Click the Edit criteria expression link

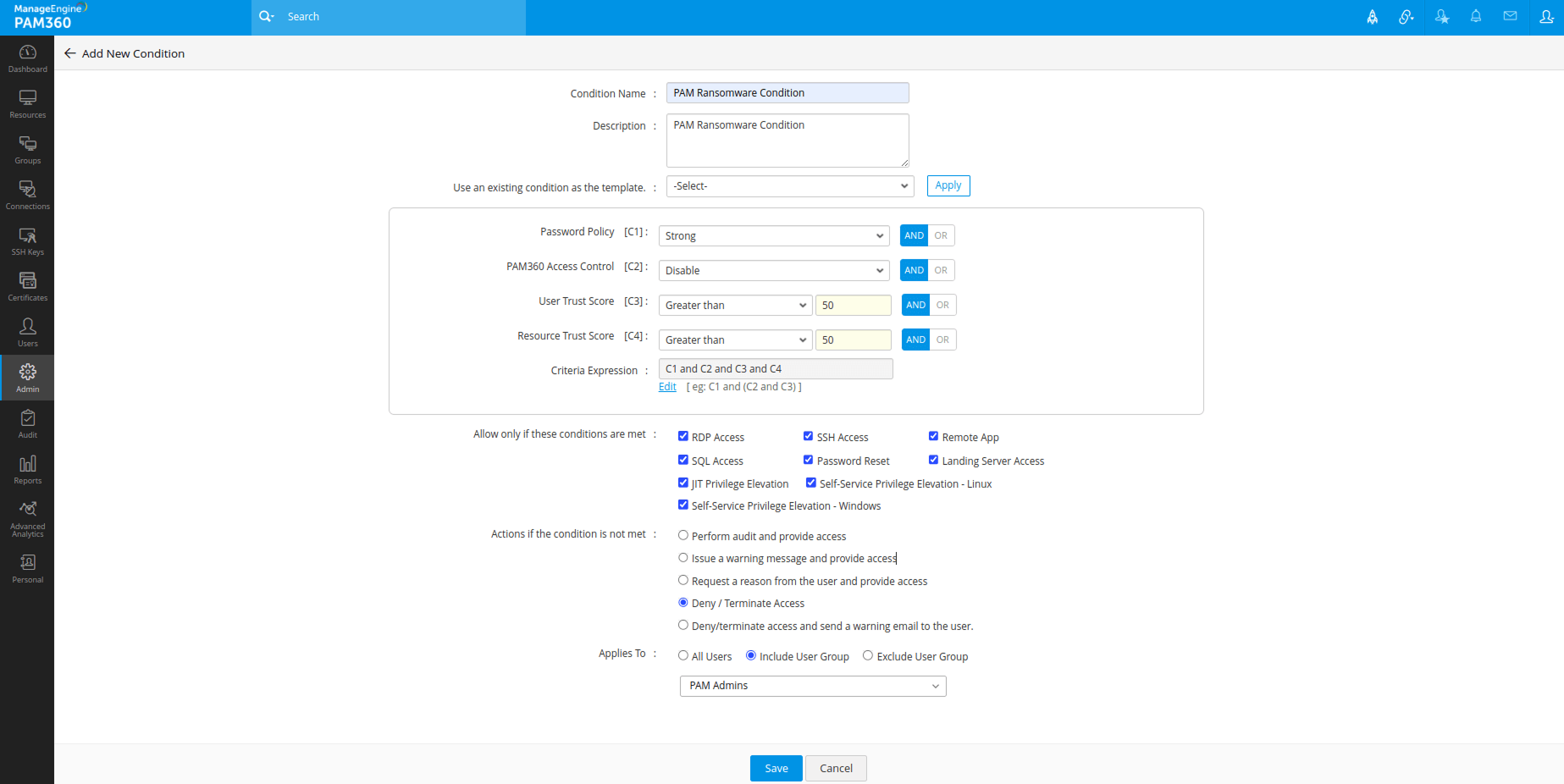[667, 387]
